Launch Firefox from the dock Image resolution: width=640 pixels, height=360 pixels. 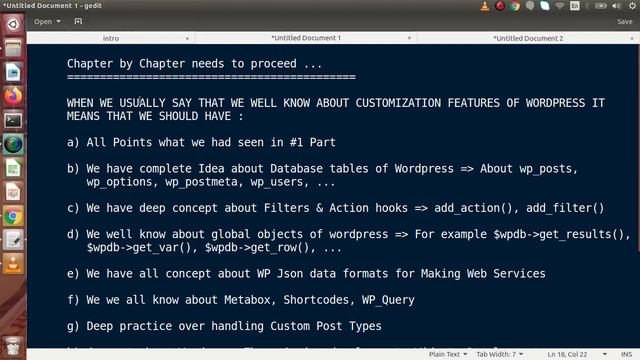pyautogui.click(x=13, y=97)
